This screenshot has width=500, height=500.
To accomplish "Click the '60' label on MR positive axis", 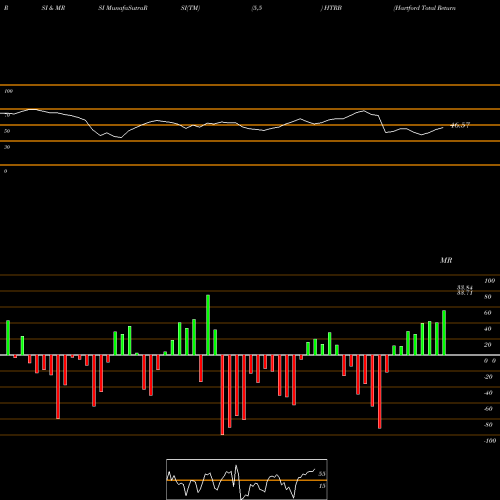I will point(488,313).
